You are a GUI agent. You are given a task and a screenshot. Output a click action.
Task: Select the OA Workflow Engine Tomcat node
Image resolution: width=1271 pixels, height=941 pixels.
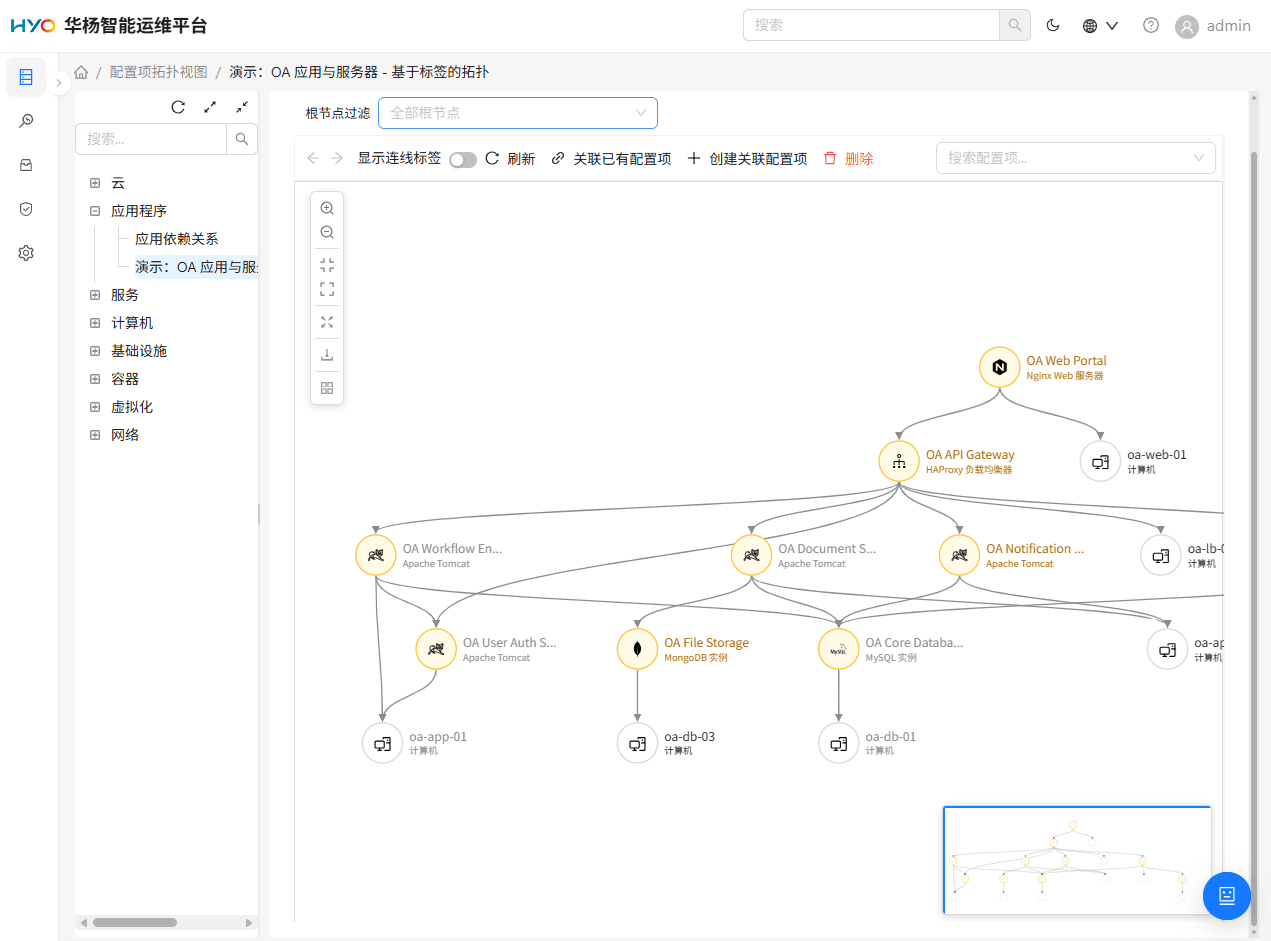click(x=376, y=555)
